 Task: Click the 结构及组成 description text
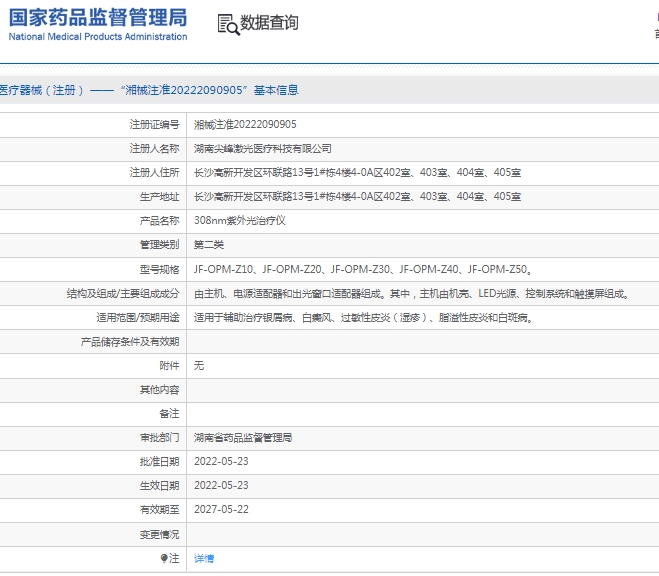click(x=410, y=294)
